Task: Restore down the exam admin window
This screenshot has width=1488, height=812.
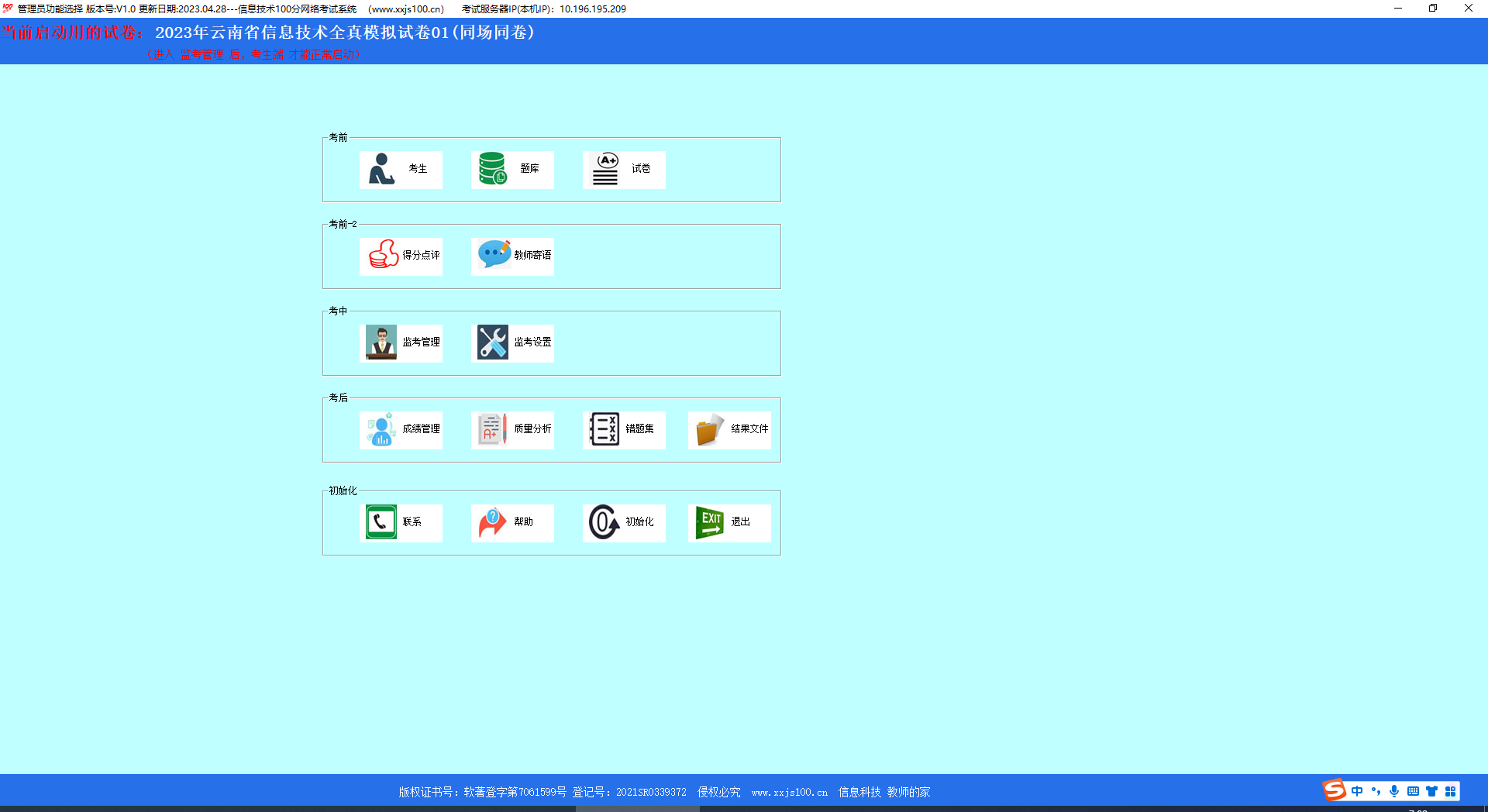Action: click(1433, 9)
